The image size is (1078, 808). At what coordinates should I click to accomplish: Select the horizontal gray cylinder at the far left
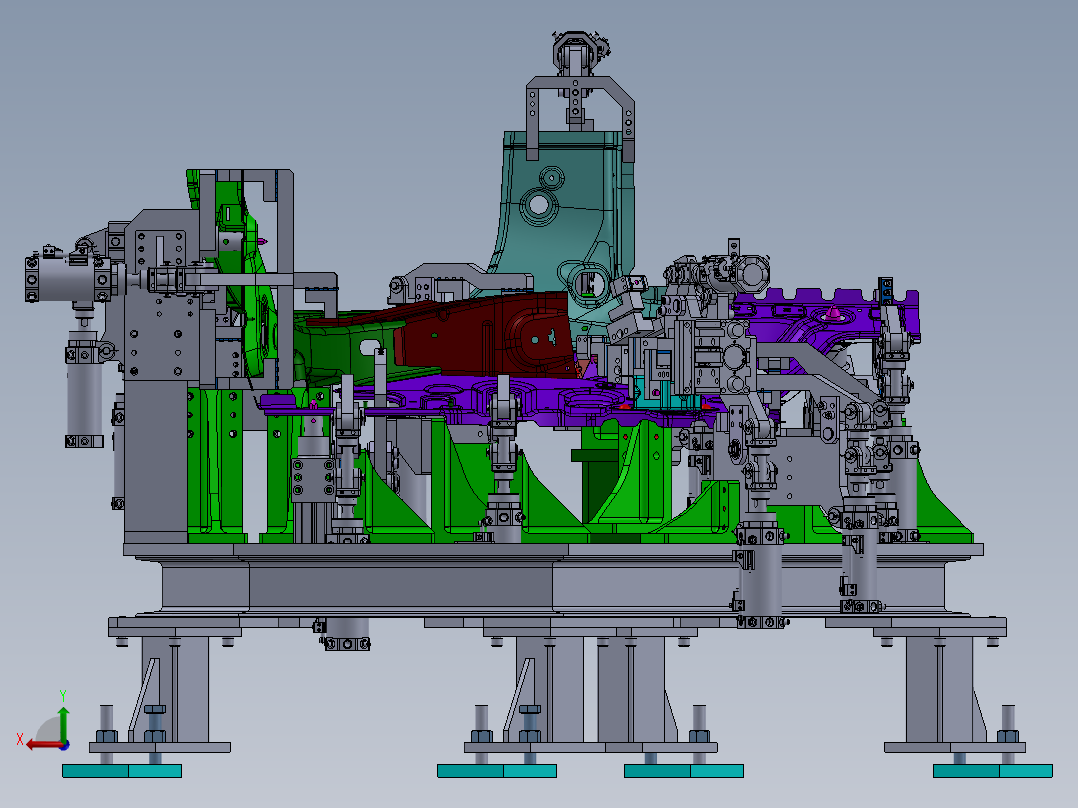pos(69,279)
